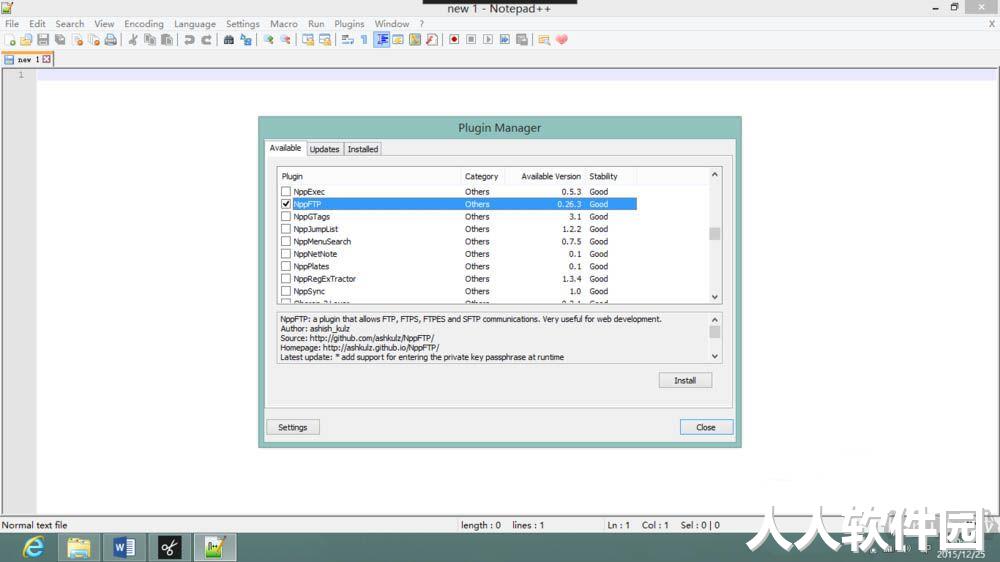Screen dimensions: 1000x562
Task: Check the NppMenuSearch plugin checkbox
Action: click(x=286, y=241)
